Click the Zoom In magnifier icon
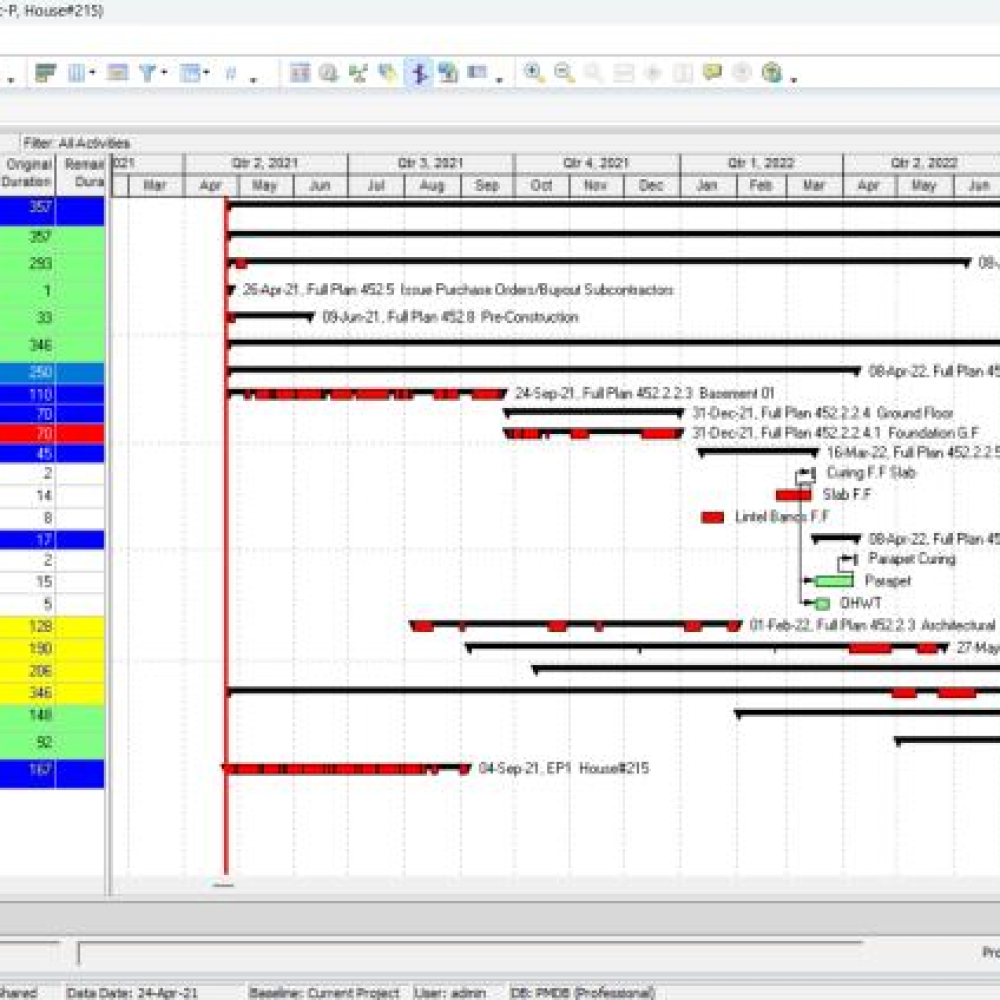 [x=534, y=73]
